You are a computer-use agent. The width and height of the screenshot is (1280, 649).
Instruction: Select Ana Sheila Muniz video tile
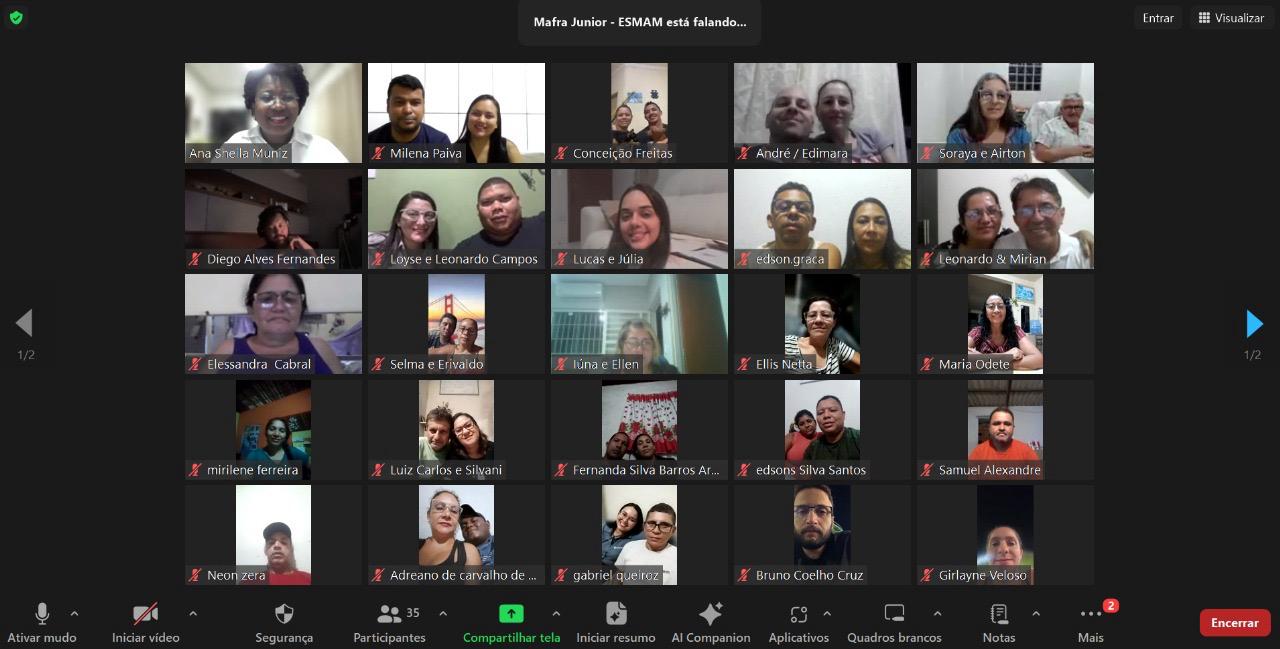tap(273, 113)
